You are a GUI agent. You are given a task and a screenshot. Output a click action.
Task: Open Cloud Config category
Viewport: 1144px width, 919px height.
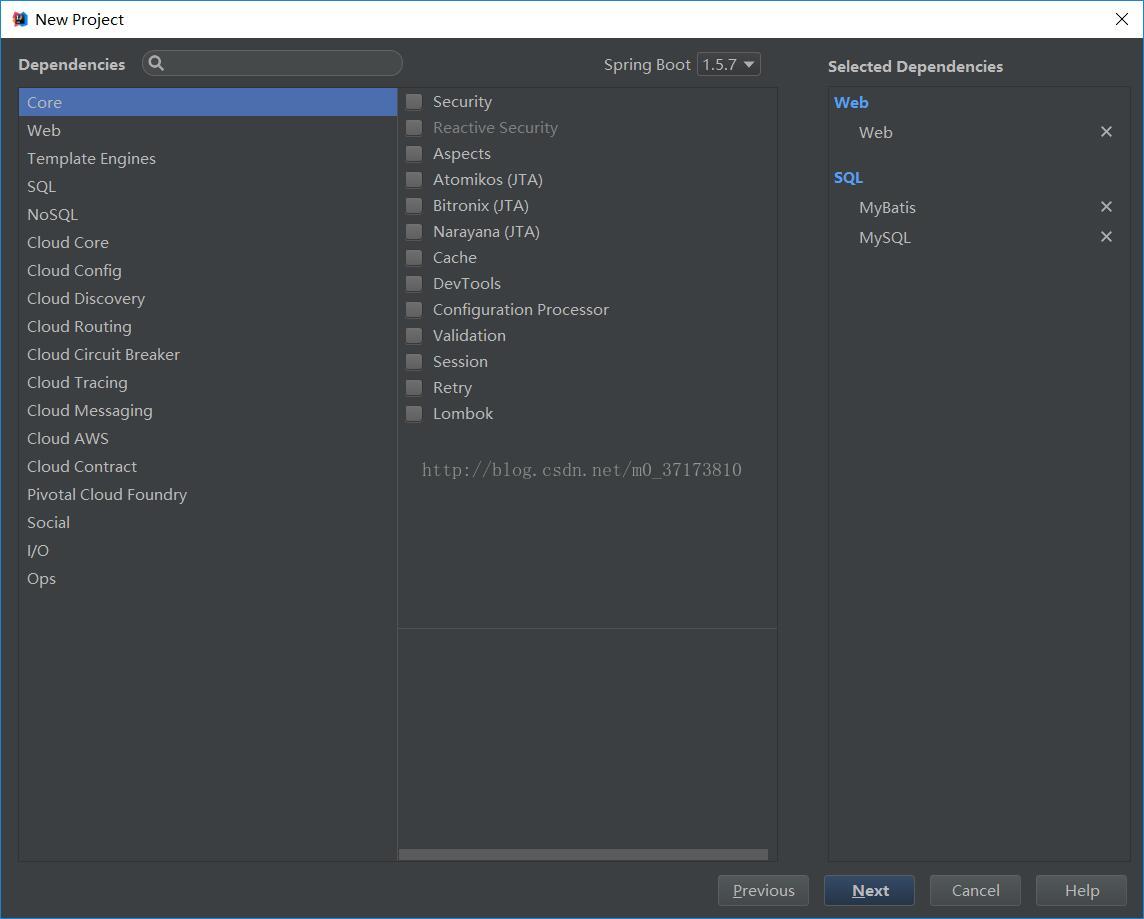(x=208, y=271)
